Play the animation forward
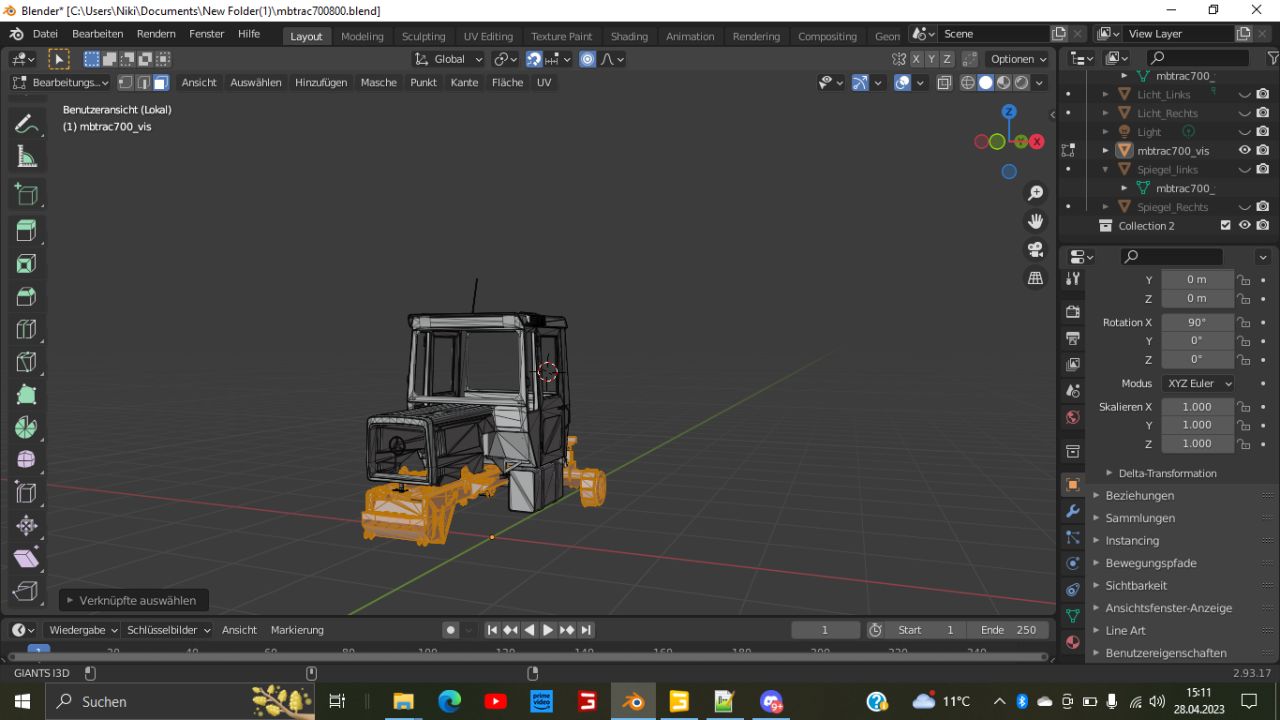The image size is (1280, 720). 548,630
